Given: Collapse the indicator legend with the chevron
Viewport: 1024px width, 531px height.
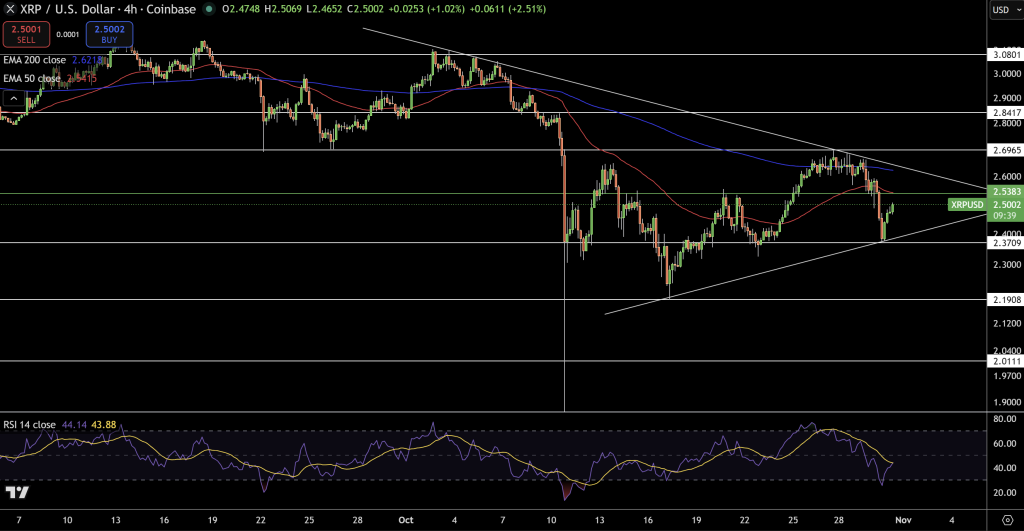Looking at the screenshot, I should coord(14,99).
